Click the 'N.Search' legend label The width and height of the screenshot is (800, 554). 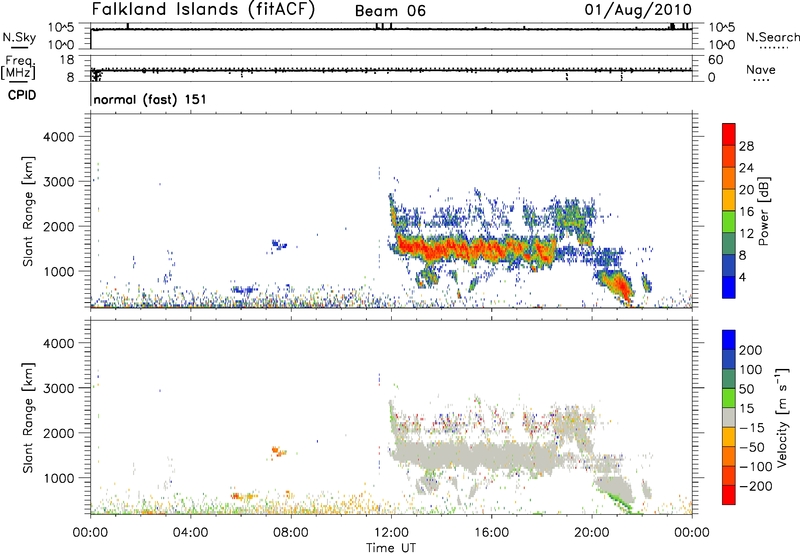pos(772,37)
